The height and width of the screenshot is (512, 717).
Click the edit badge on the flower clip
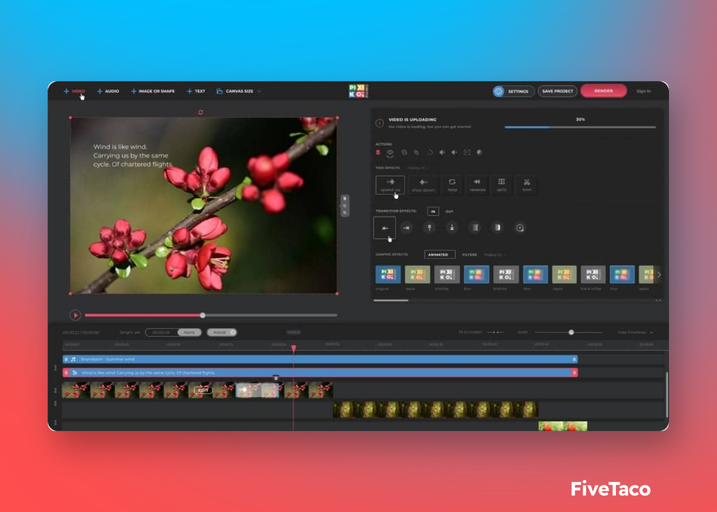click(203, 390)
